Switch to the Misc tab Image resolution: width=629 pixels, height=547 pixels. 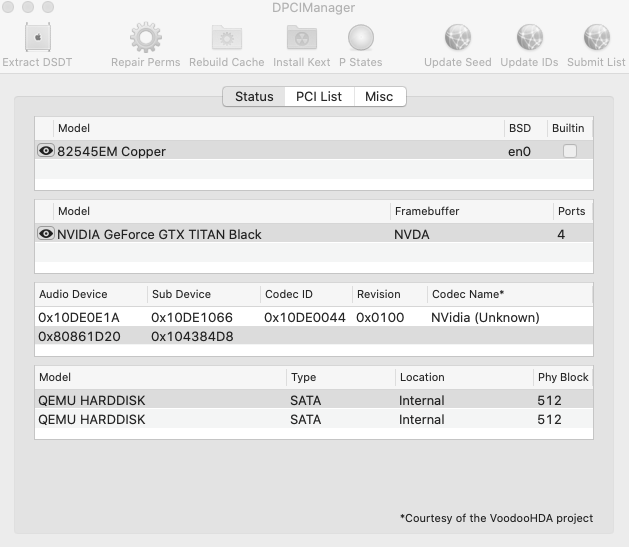pos(379,97)
